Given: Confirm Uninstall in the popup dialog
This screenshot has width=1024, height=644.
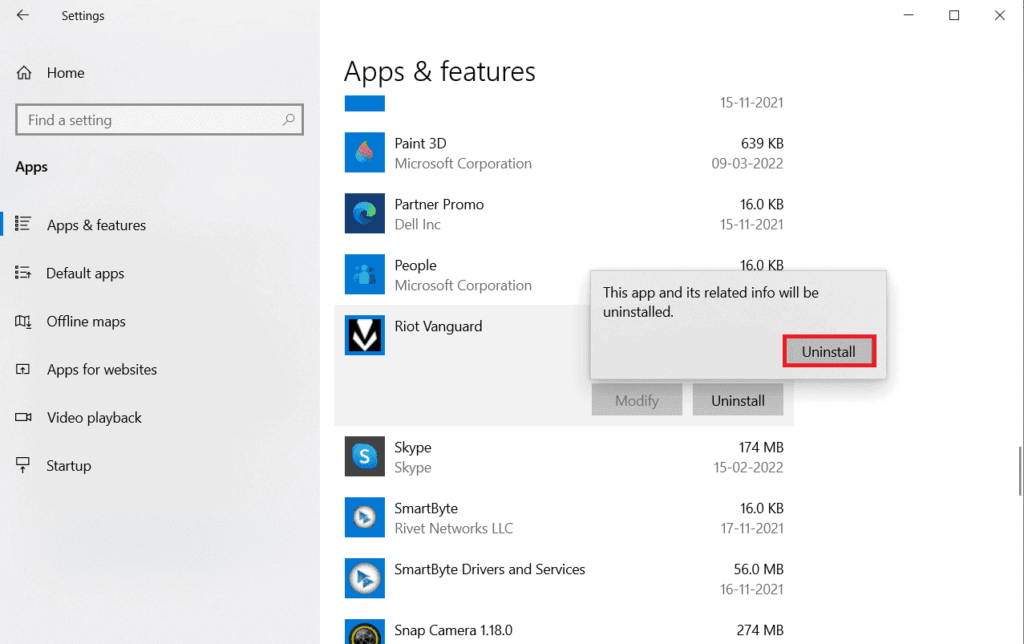Looking at the screenshot, I should [829, 351].
